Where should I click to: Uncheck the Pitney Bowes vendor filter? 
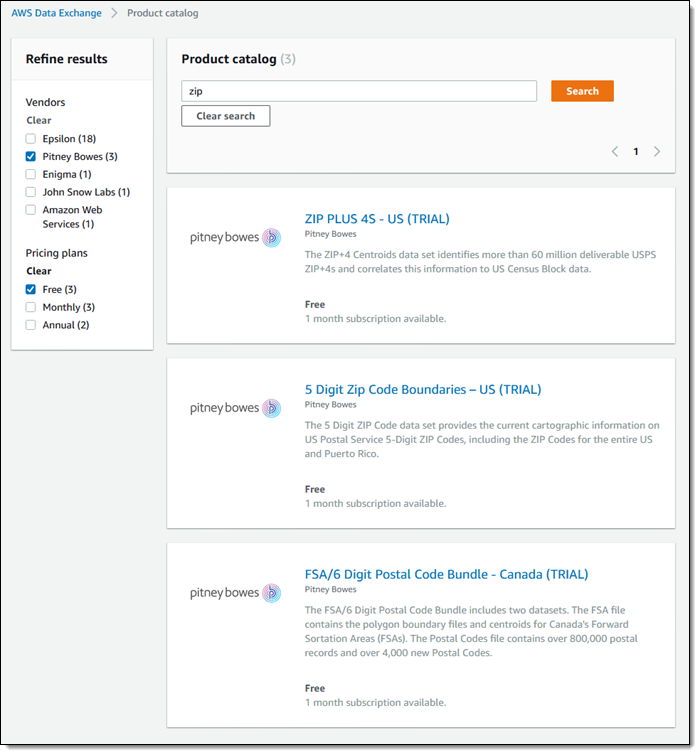pos(31,157)
